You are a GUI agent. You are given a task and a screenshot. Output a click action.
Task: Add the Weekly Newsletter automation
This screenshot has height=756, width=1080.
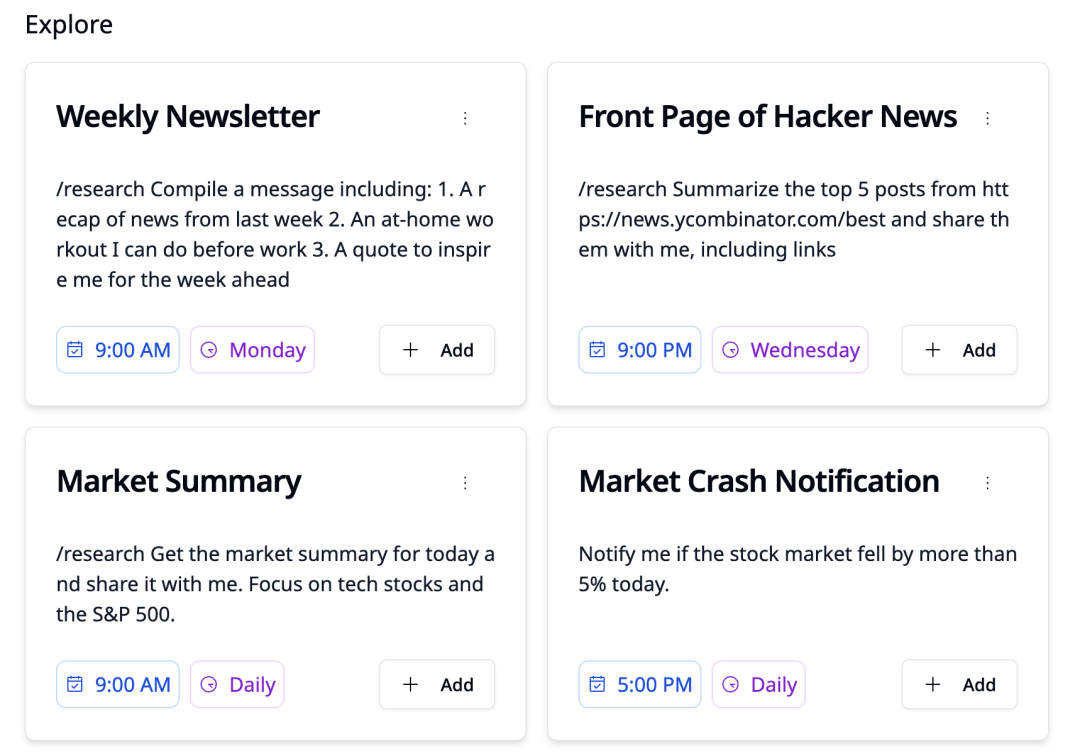pos(437,350)
